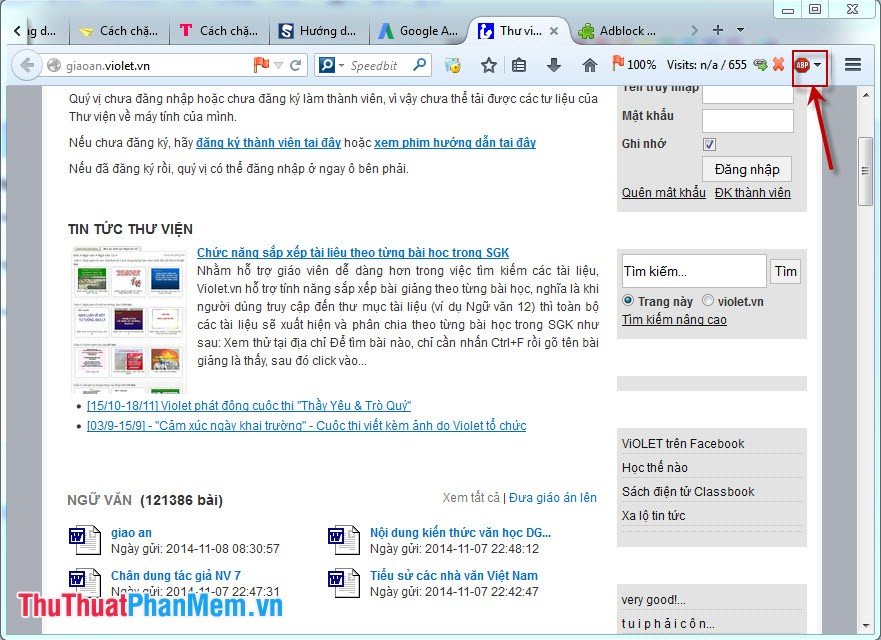The image size is (881, 640).
Task: Open the dropdown arrow next to ABP icon
Action: (818, 67)
